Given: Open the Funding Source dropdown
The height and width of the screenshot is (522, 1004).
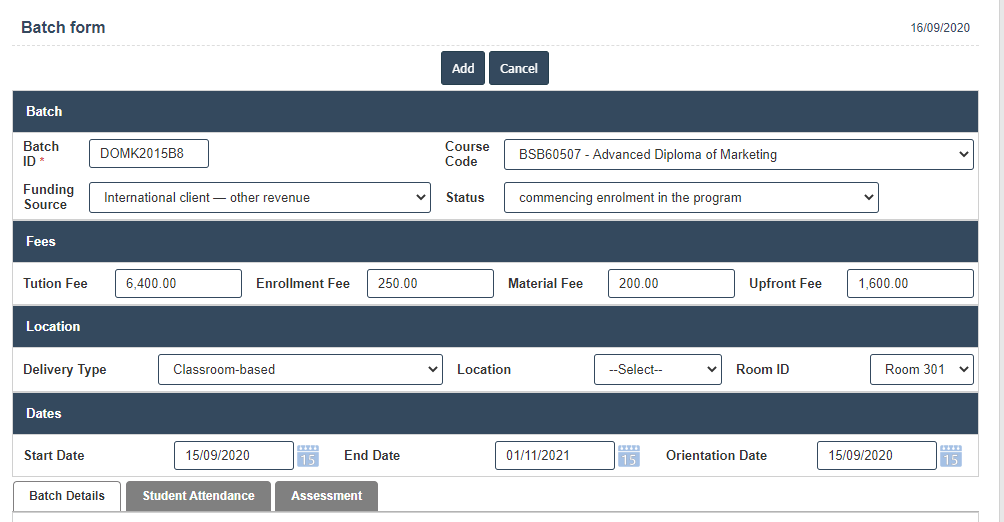Looking at the screenshot, I should click(260, 198).
